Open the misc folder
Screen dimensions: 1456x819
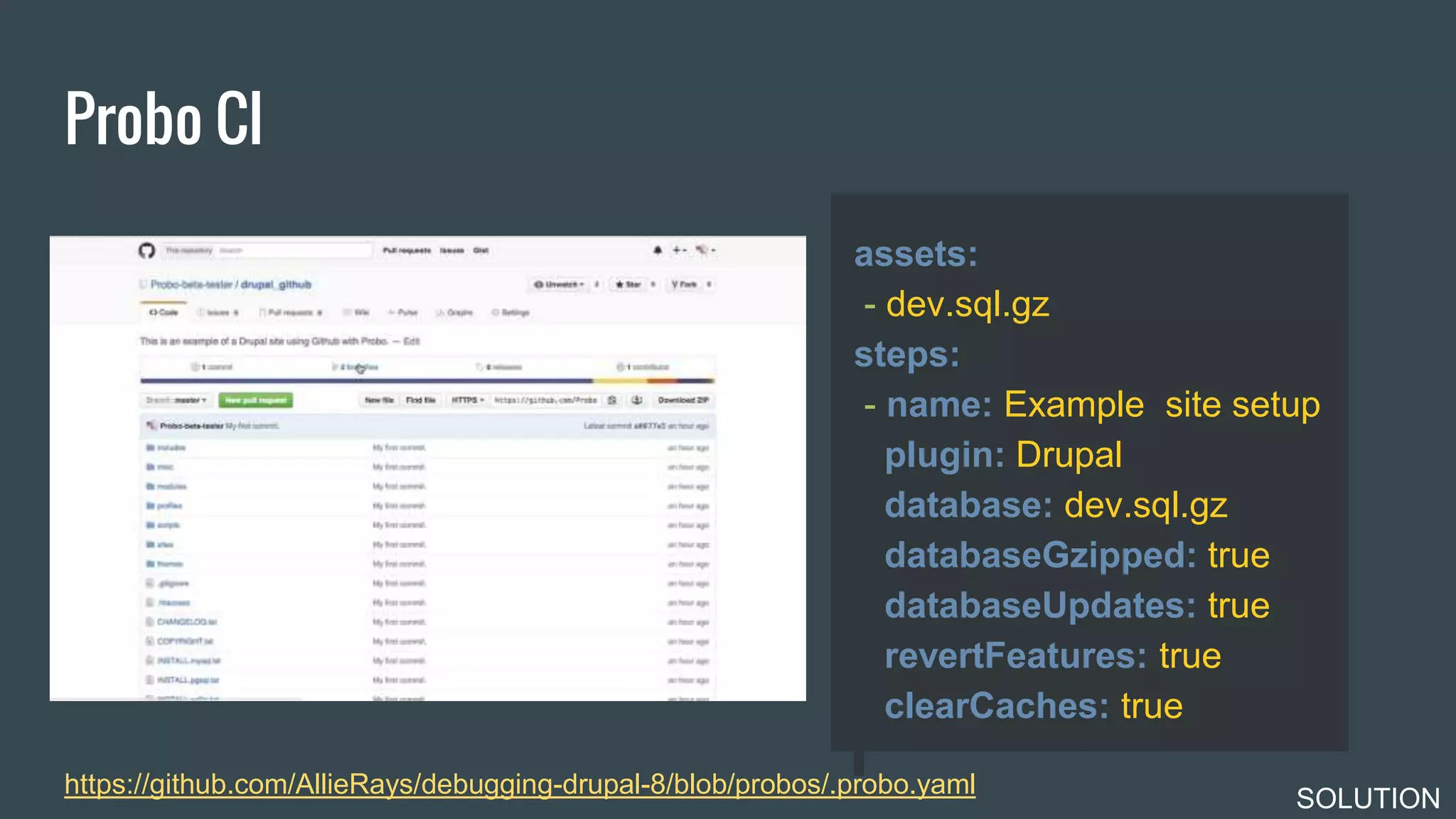point(166,467)
